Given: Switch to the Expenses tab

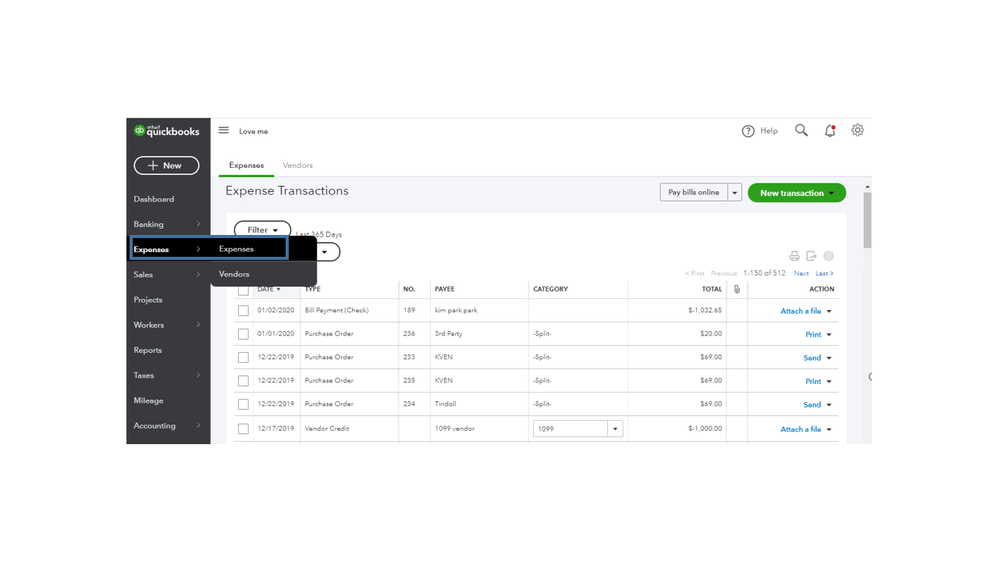Looking at the screenshot, I should coord(247,165).
